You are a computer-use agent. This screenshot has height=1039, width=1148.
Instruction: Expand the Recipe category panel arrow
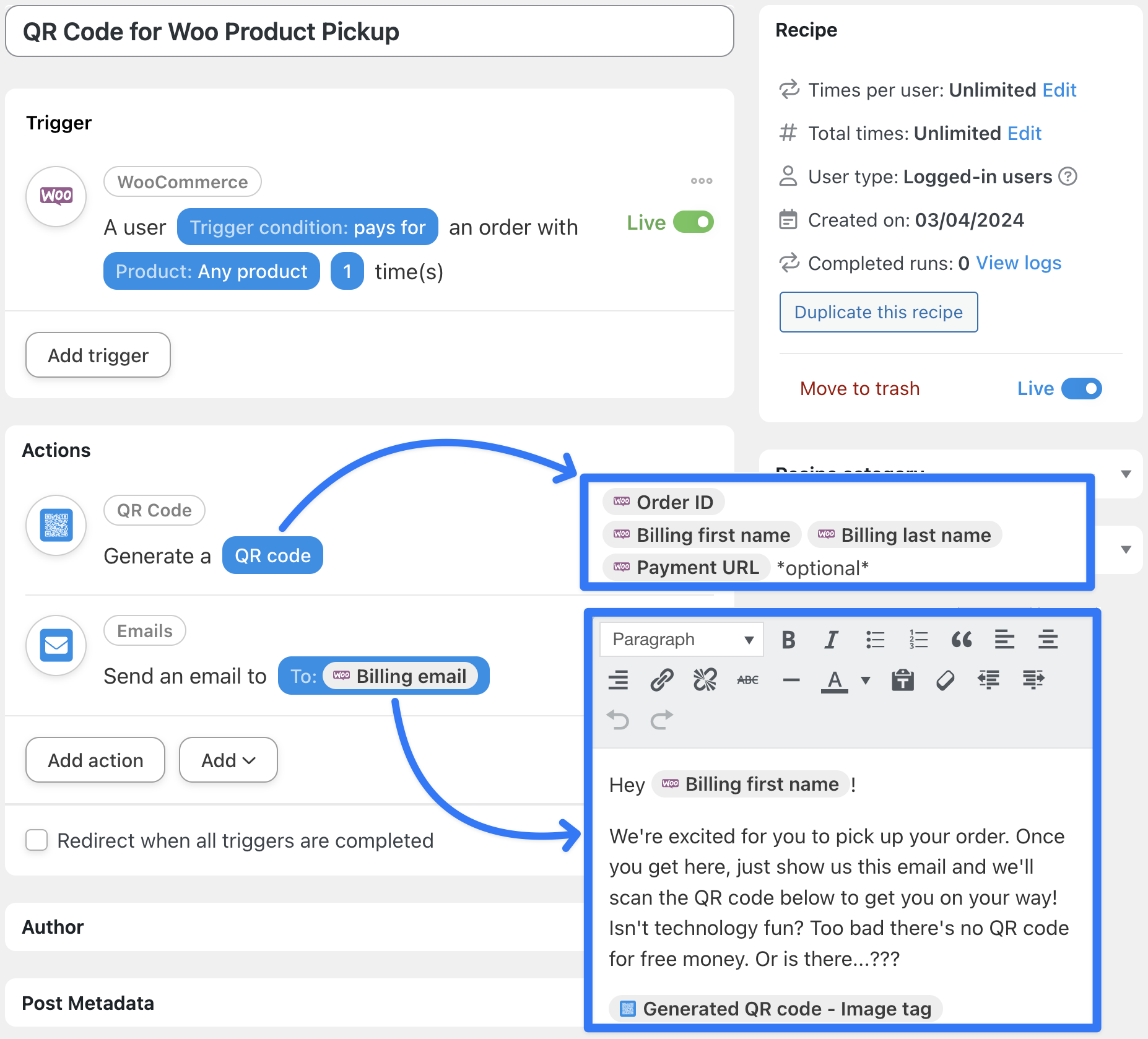1126,474
